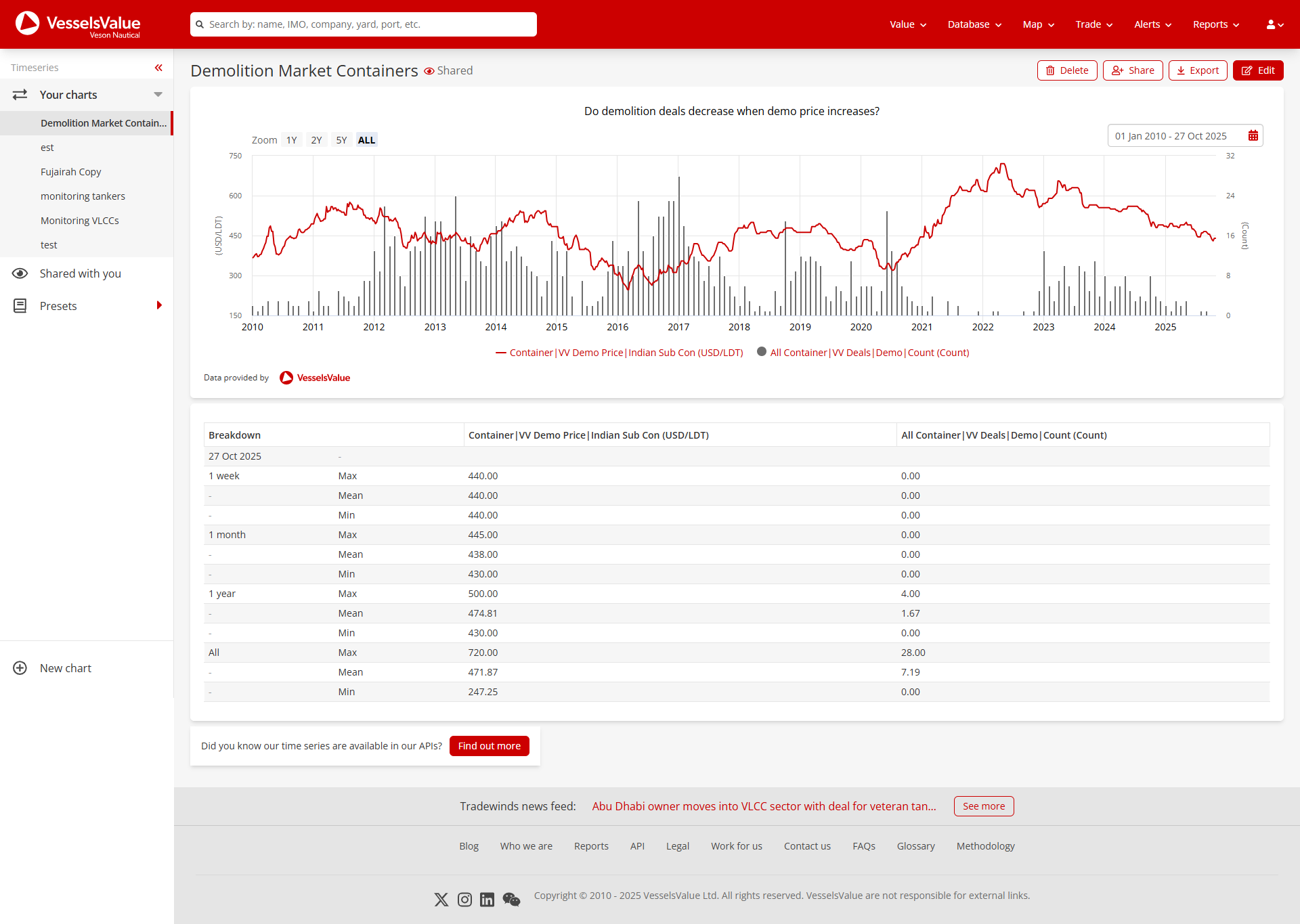Open the Trade menu

1092,24
